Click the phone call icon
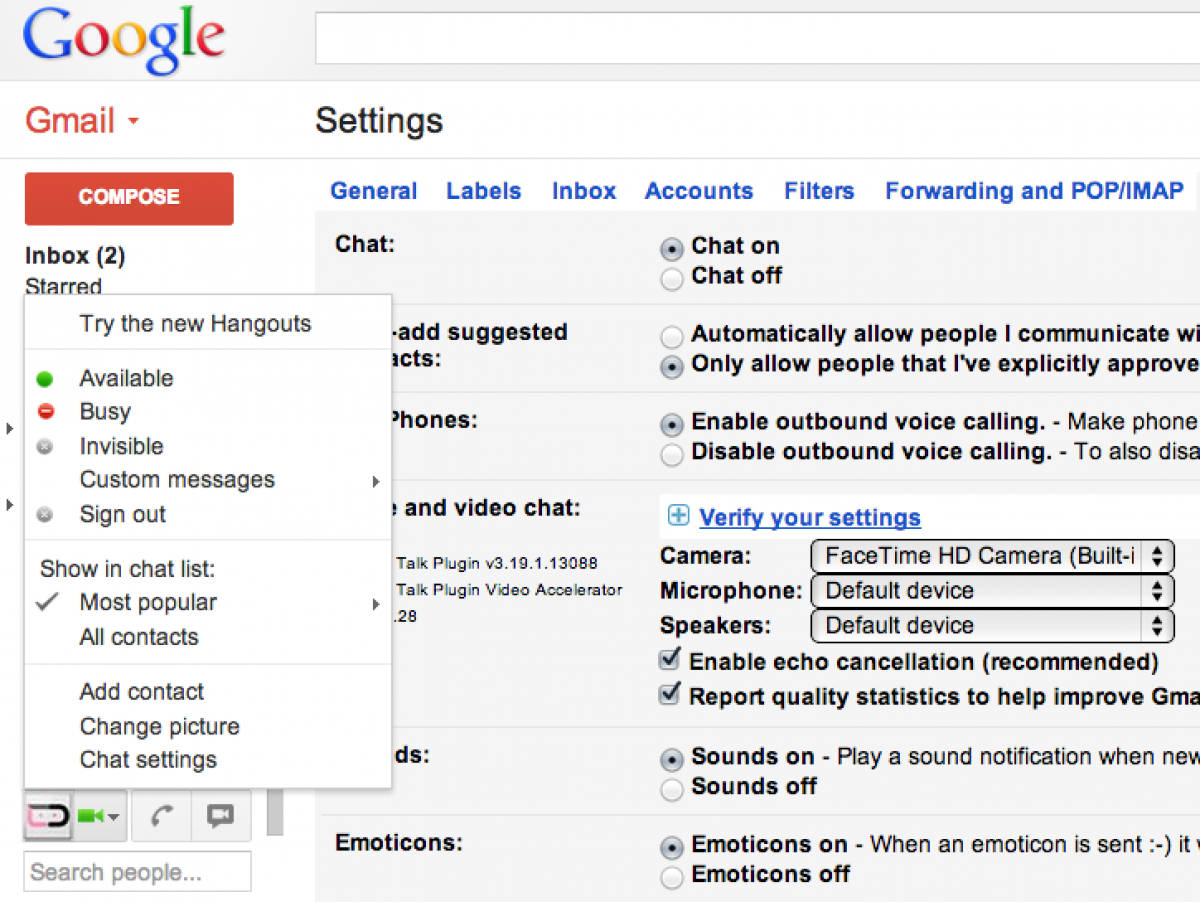This screenshot has width=1200, height=902. point(161,816)
